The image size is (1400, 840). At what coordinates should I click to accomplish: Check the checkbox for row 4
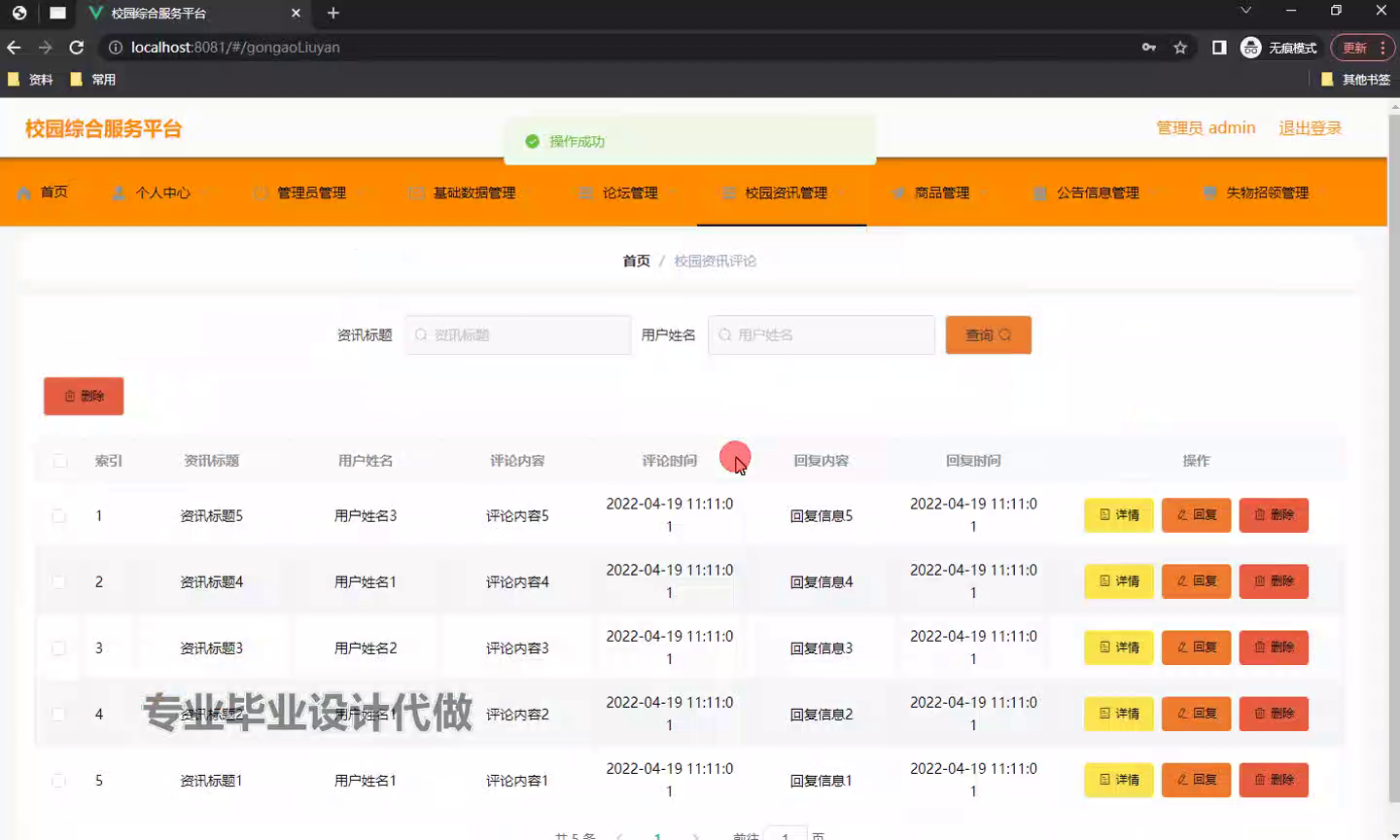[59, 714]
